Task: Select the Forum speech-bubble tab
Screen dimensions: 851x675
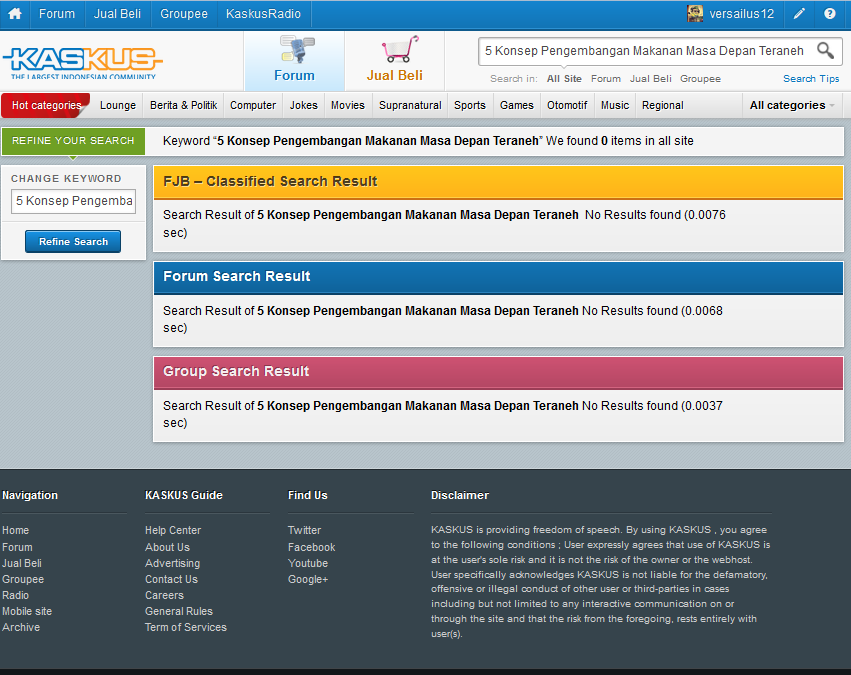Action: pos(294,60)
